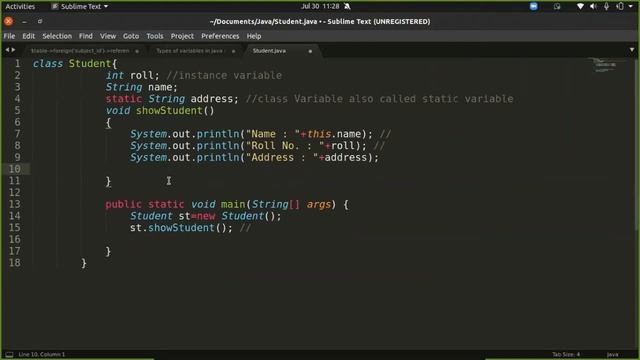
Task: Click the blue Zoom tray icon
Action: pos(533,7)
